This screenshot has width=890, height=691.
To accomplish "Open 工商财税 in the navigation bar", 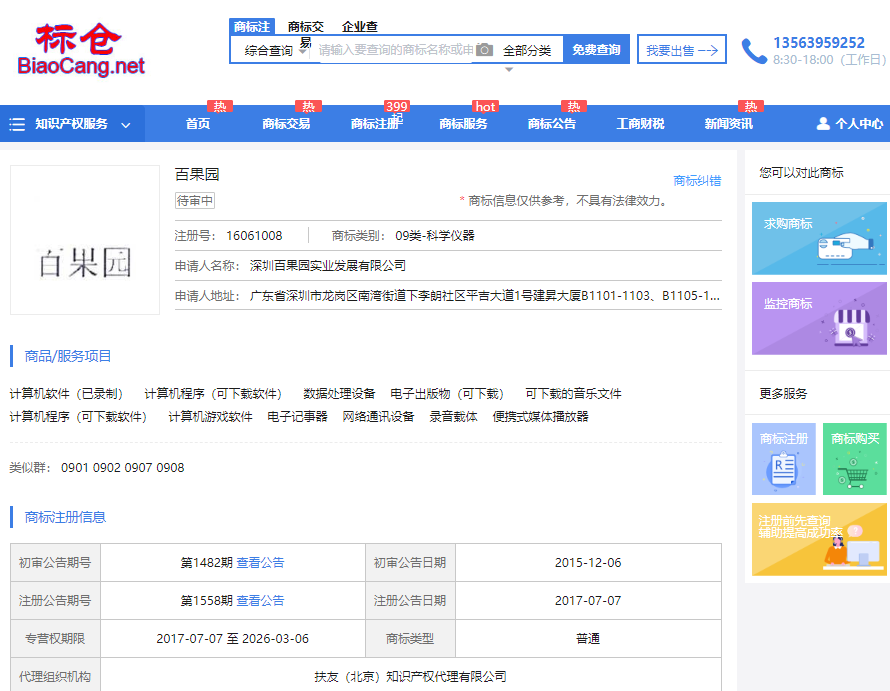I will tap(640, 124).
